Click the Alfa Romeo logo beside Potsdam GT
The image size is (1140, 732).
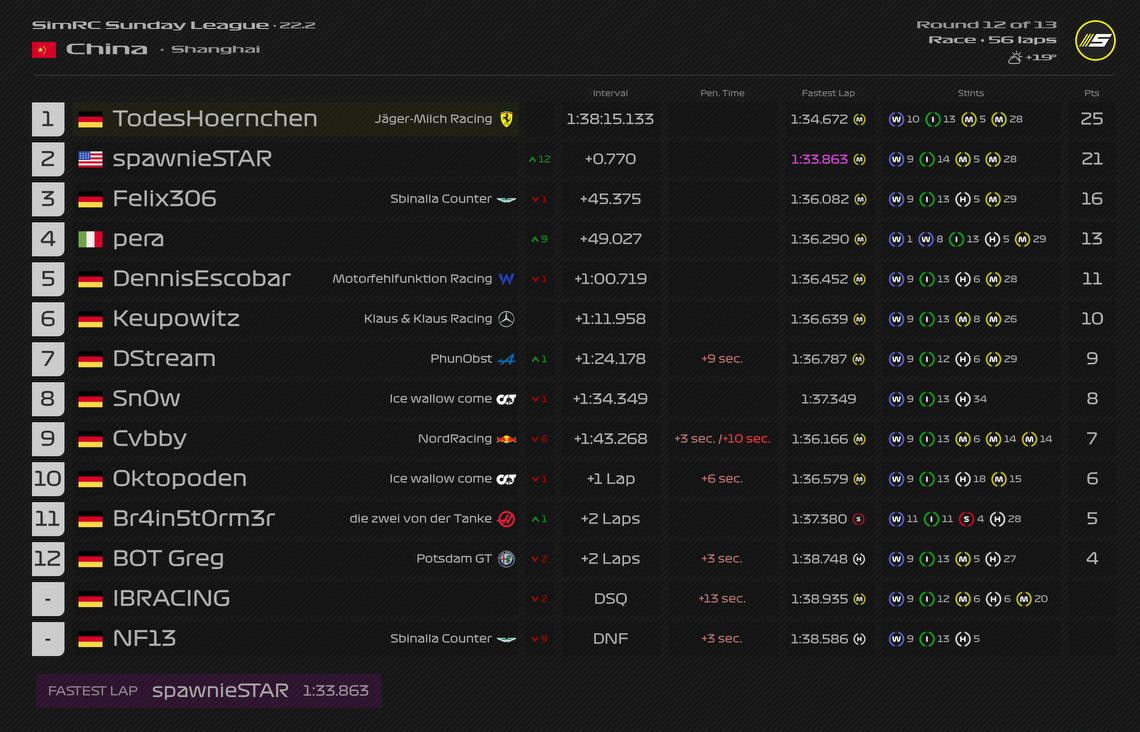tap(506, 559)
